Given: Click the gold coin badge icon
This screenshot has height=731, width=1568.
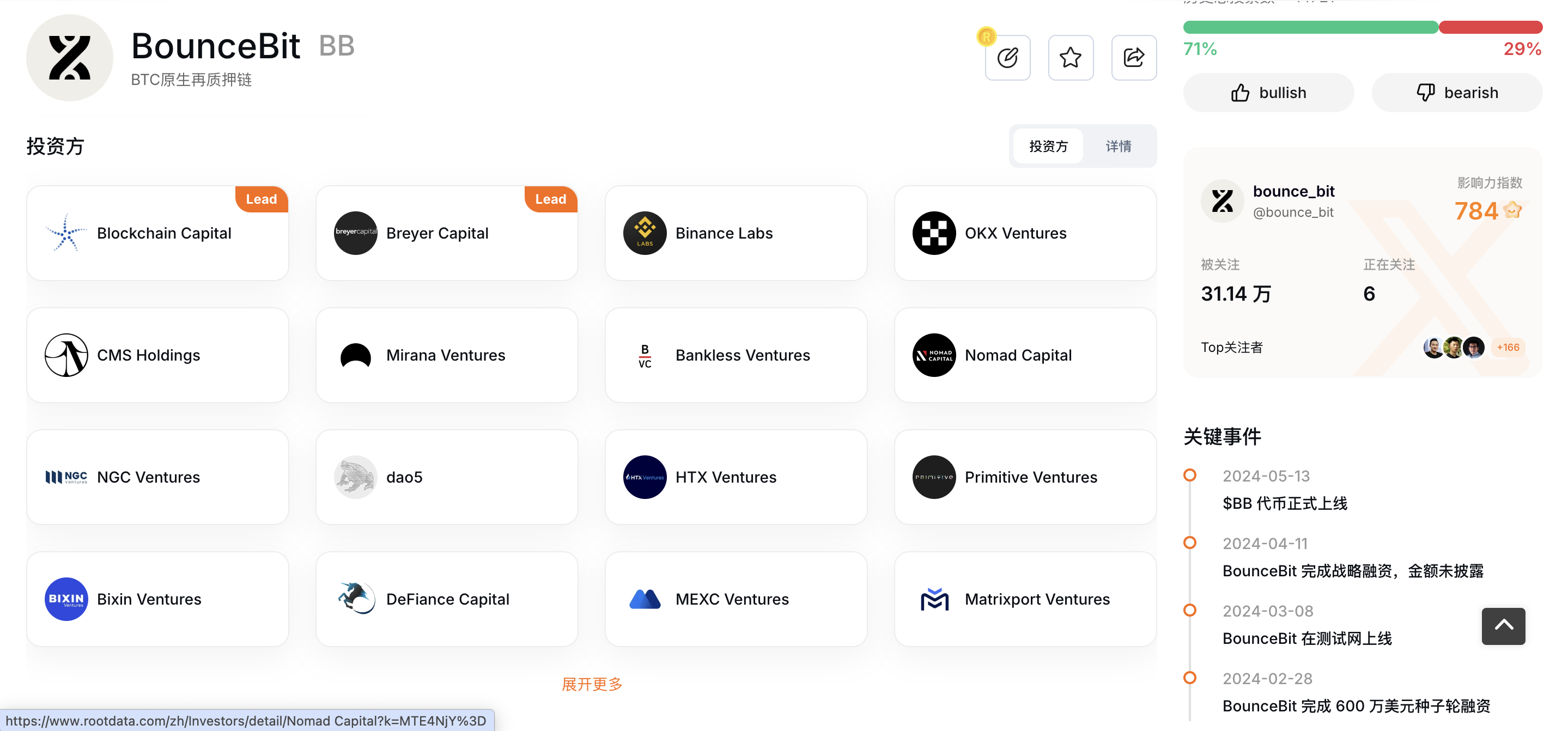Looking at the screenshot, I should 986,36.
